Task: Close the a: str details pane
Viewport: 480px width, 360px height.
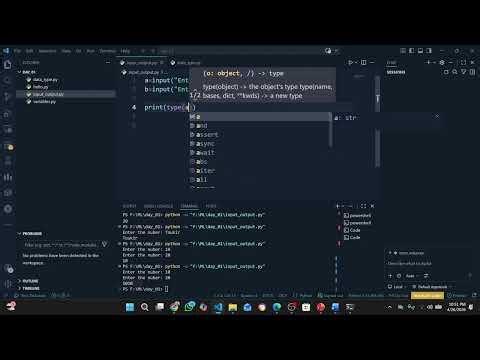Action: point(437,116)
